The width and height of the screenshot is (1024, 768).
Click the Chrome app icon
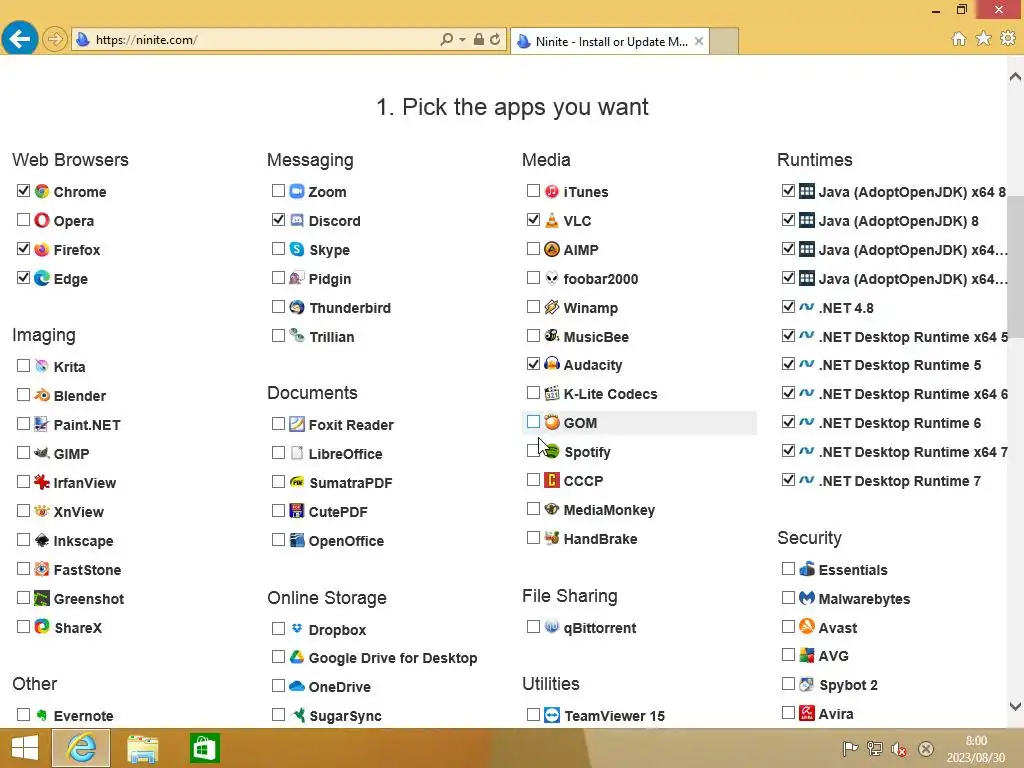42,191
